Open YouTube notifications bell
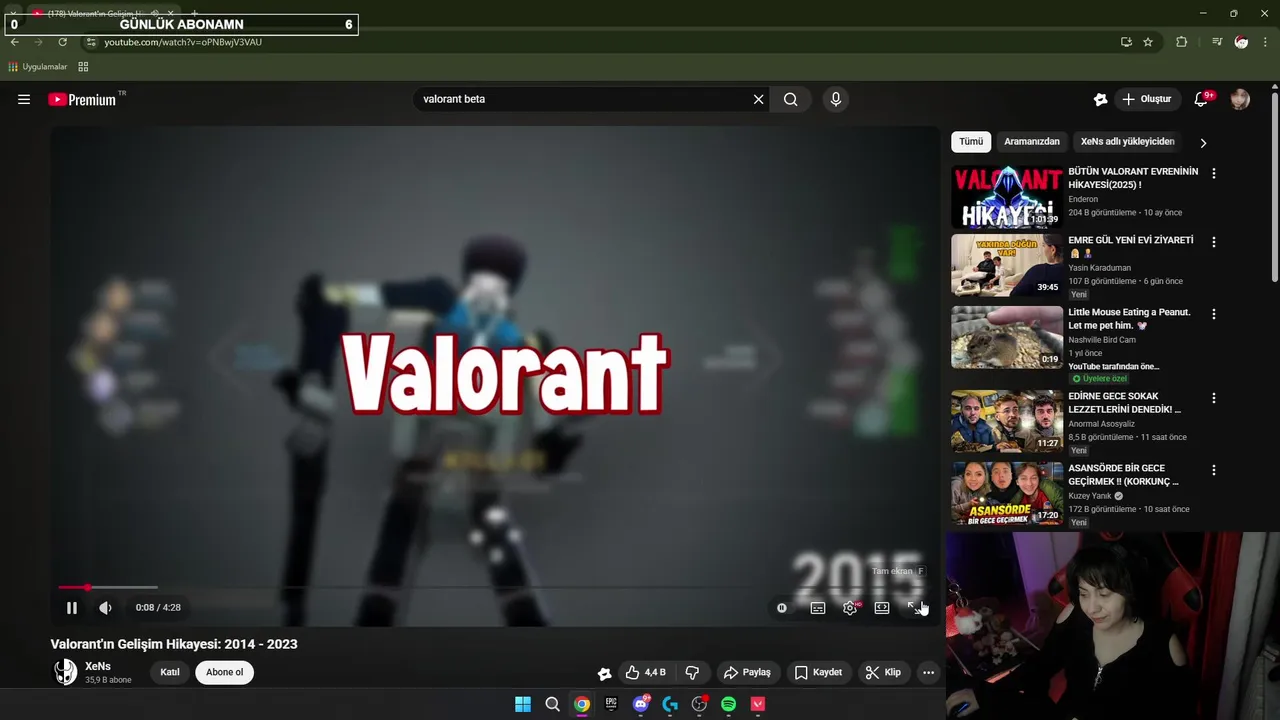 1201,99
